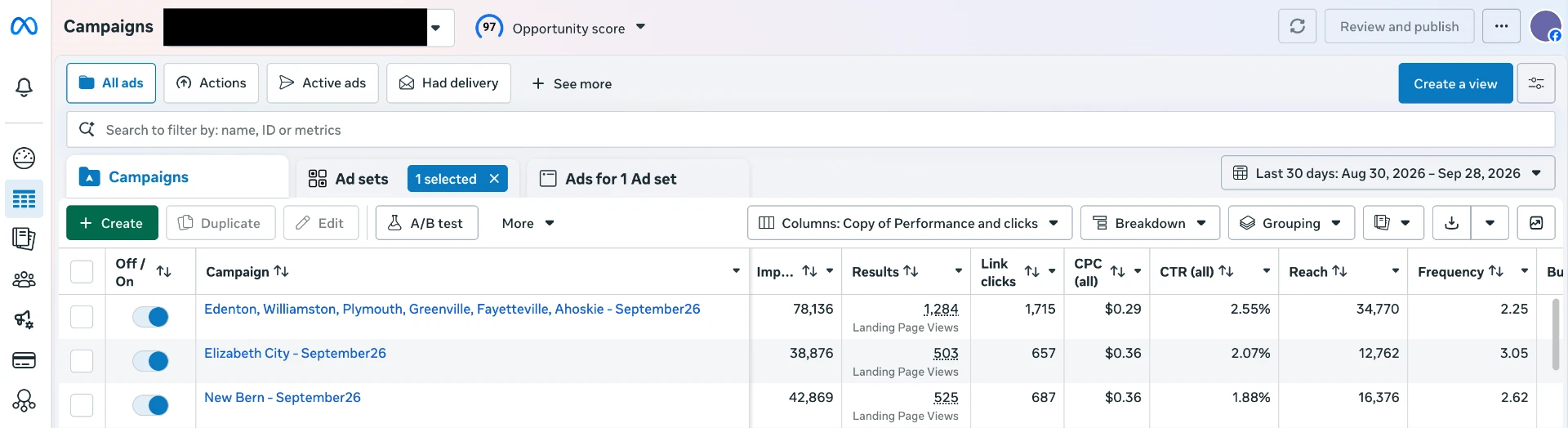Open the Campaigns table icon in sidebar

pyautogui.click(x=24, y=198)
